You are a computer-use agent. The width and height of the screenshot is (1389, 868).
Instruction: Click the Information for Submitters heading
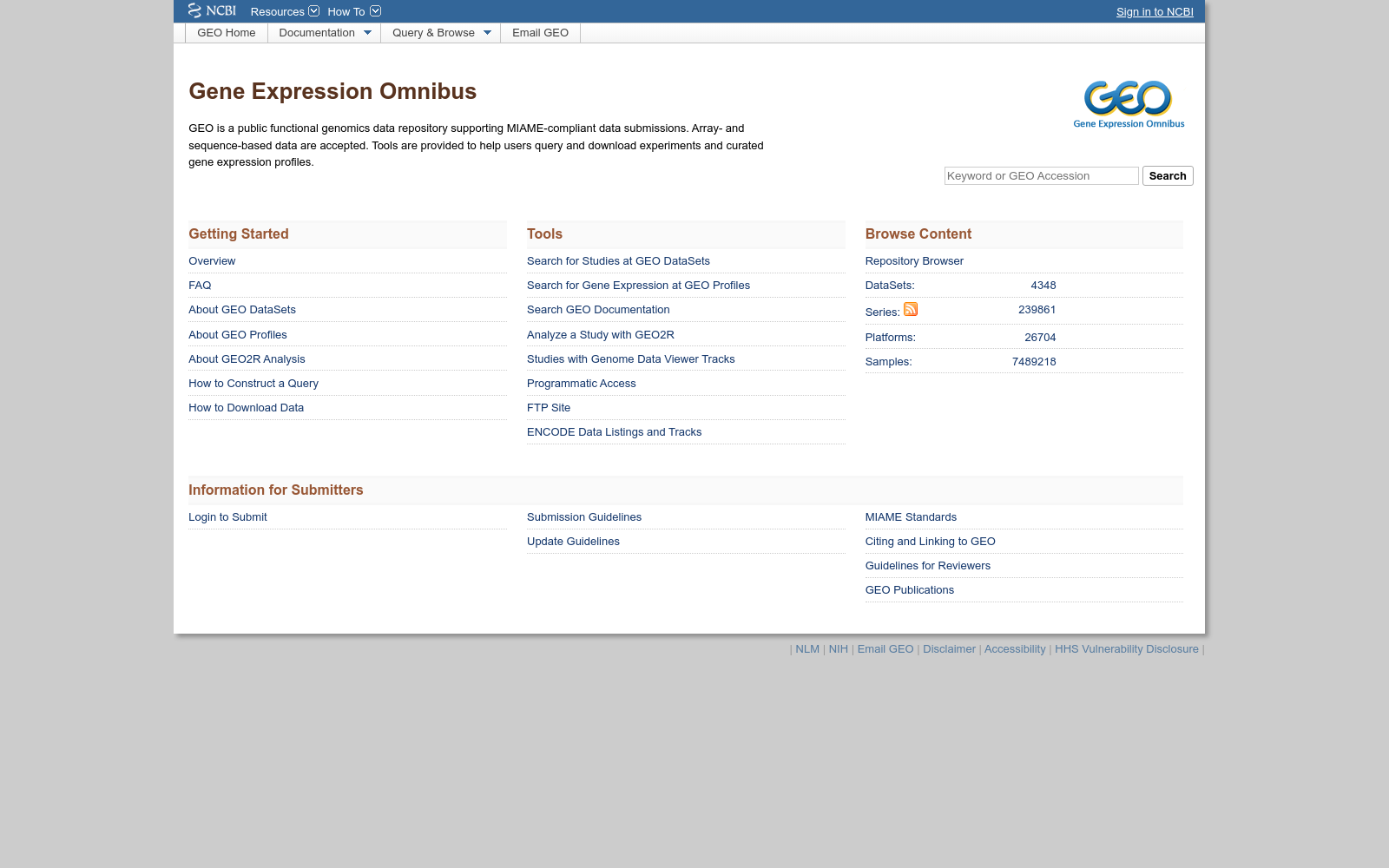click(276, 490)
